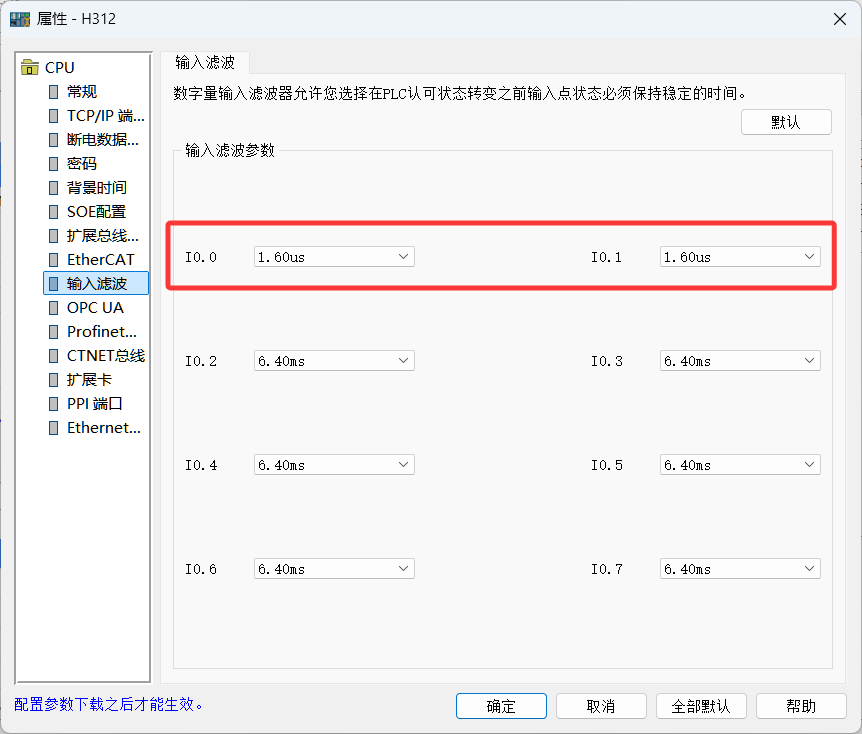Click the SOE配置 page icon
862x734 pixels.
tap(53, 212)
